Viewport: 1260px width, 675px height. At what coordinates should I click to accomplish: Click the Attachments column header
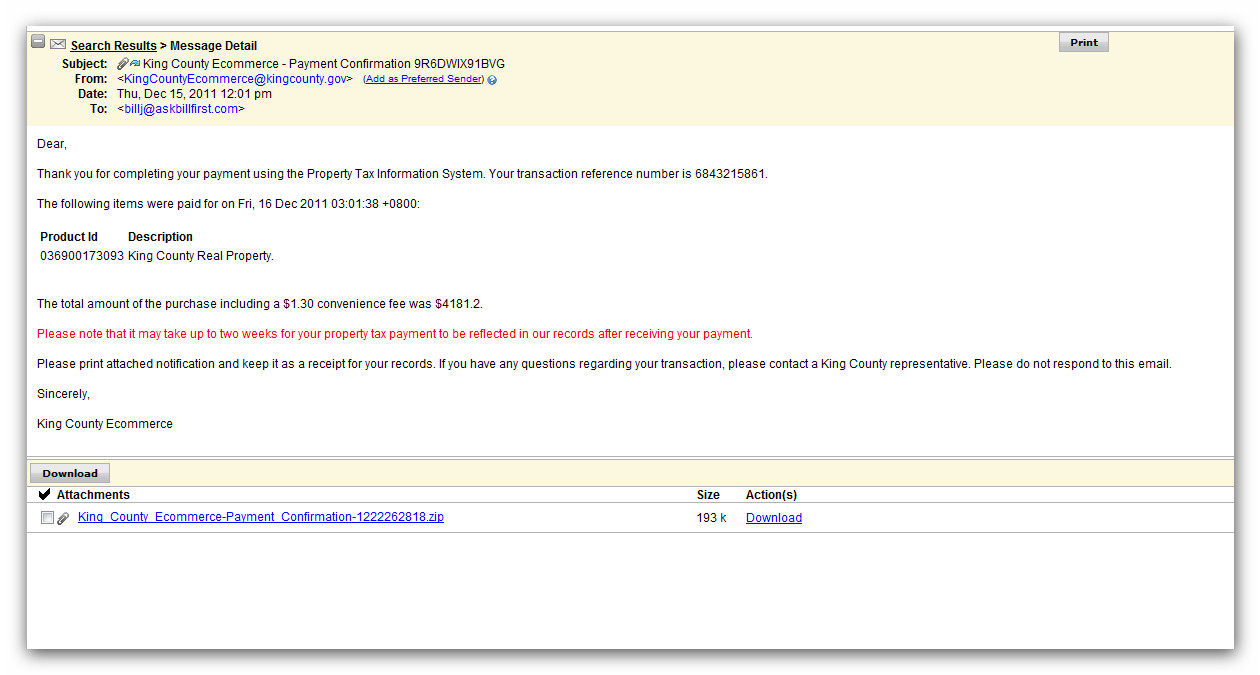[93, 495]
